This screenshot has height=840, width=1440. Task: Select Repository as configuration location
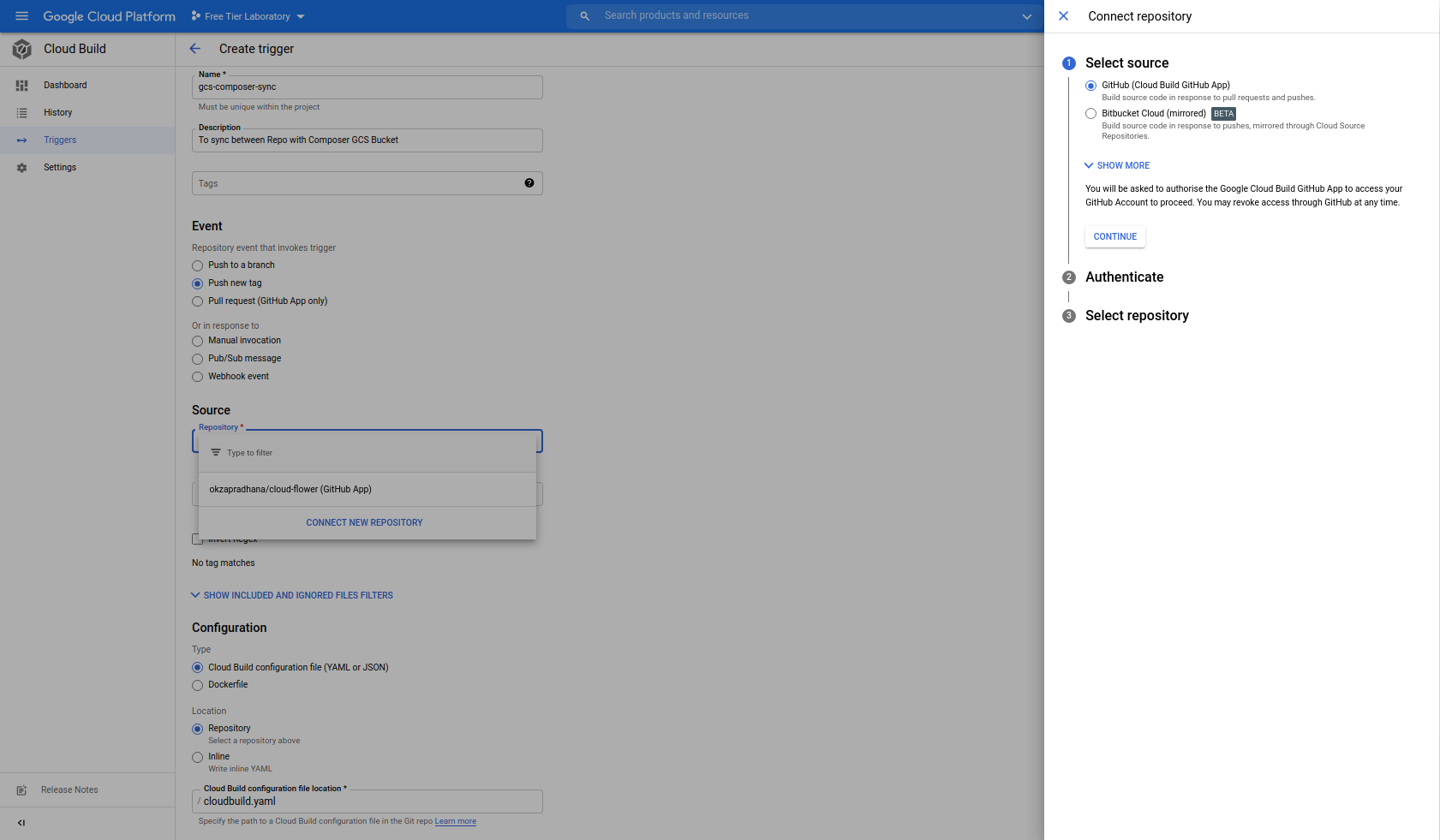point(198,730)
